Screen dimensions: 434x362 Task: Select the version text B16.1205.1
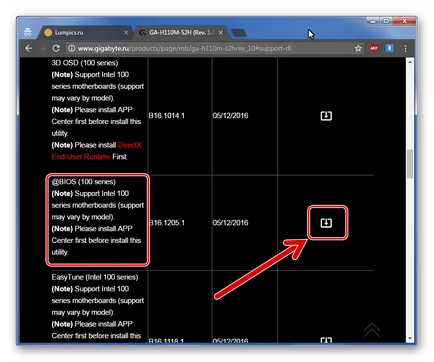click(167, 223)
